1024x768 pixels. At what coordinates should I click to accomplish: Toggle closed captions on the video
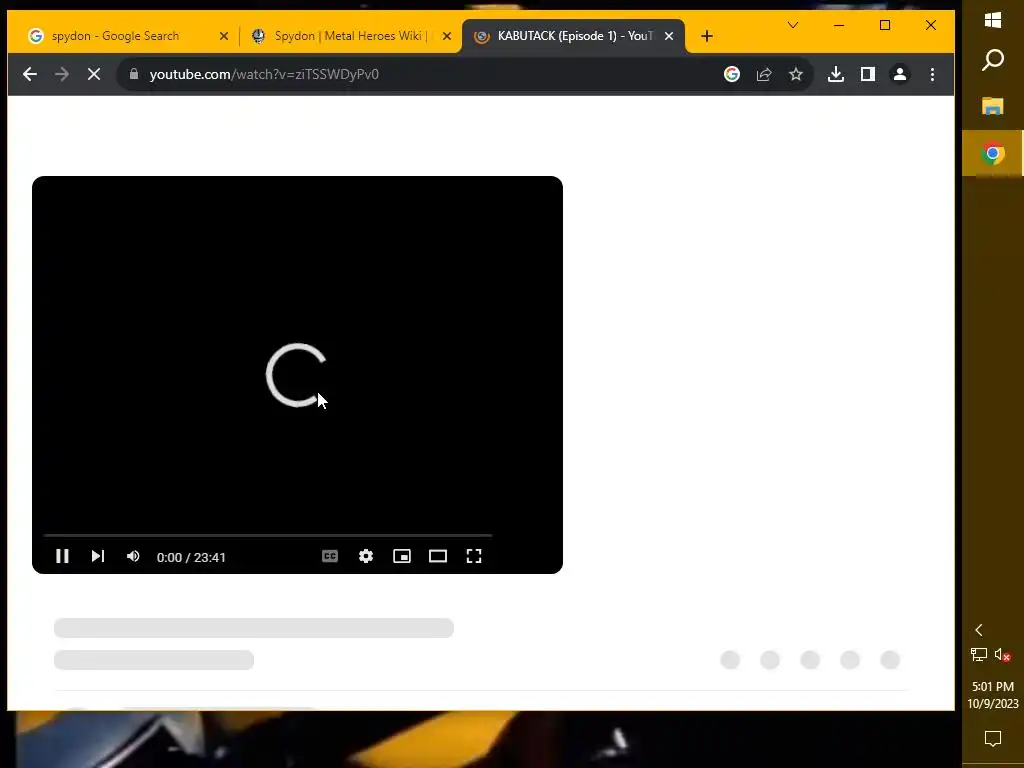click(x=330, y=556)
